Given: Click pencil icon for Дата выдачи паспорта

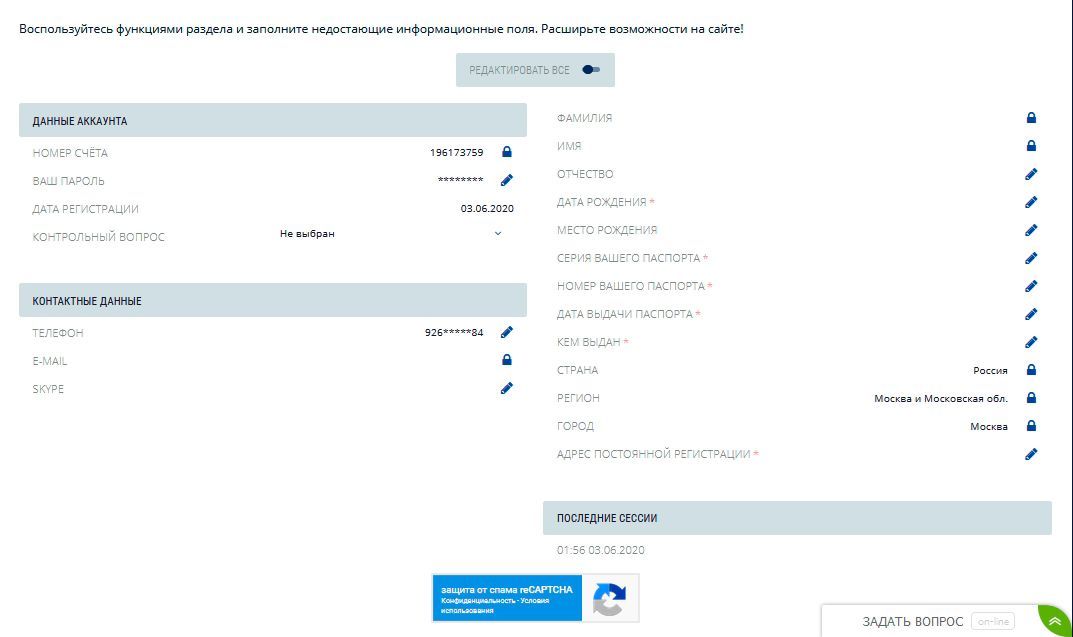Looking at the screenshot, I should coord(1031,314).
